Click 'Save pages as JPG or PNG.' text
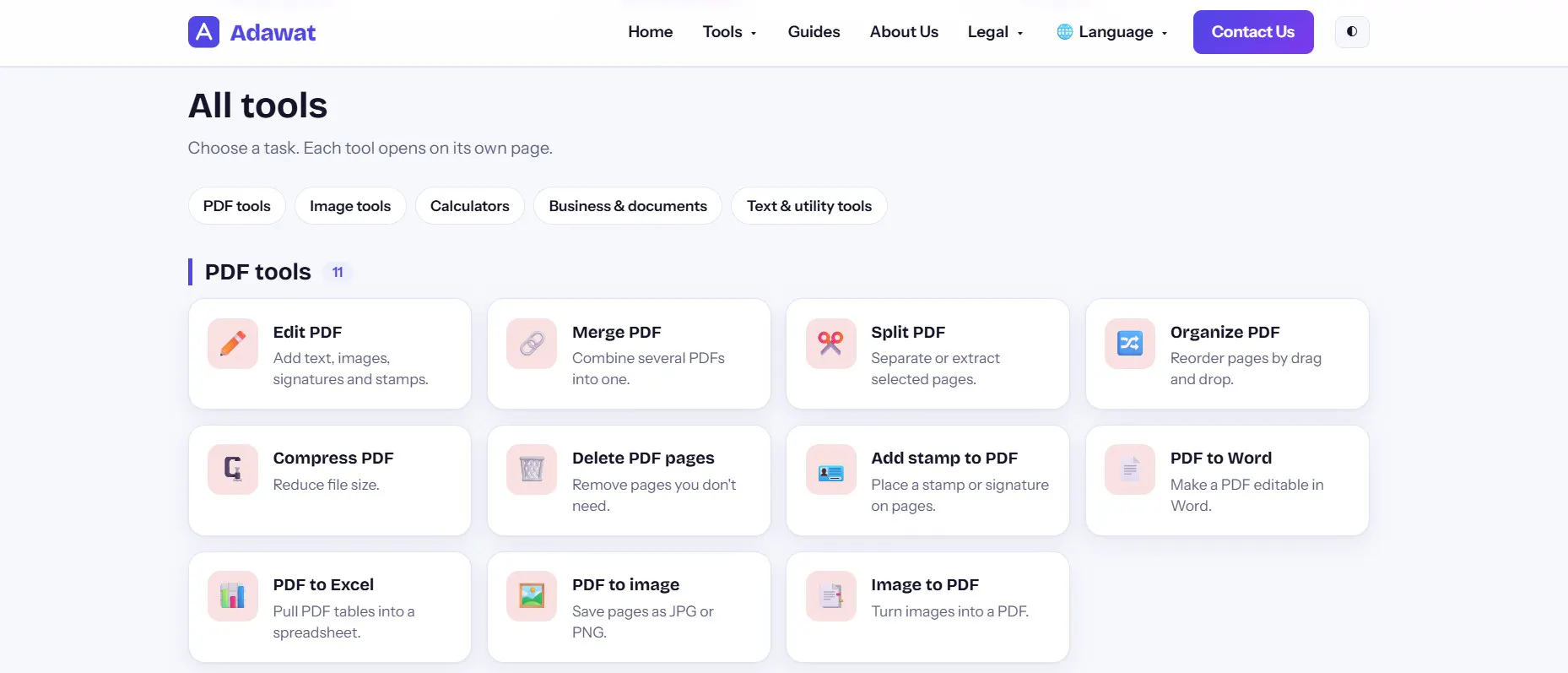 pos(642,621)
